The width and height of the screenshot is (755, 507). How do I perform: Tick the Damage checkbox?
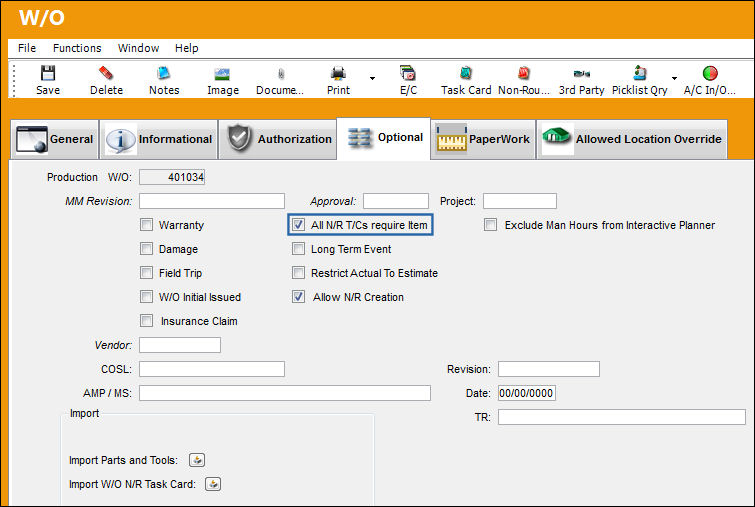[x=146, y=249]
